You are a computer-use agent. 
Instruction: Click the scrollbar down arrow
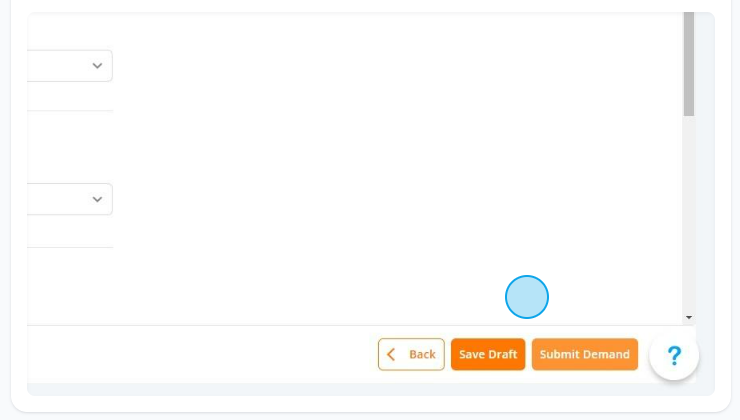689,318
